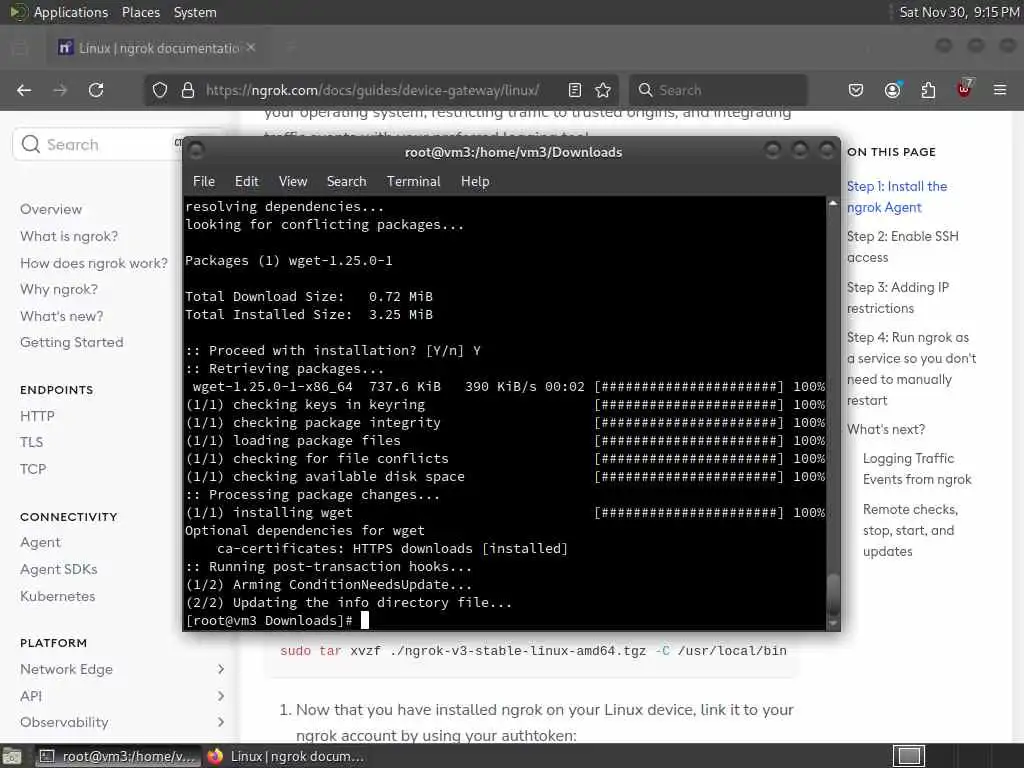Image resolution: width=1024 pixels, height=768 pixels.
Task: Open the Applications menu in top panel
Action: [71, 12]
